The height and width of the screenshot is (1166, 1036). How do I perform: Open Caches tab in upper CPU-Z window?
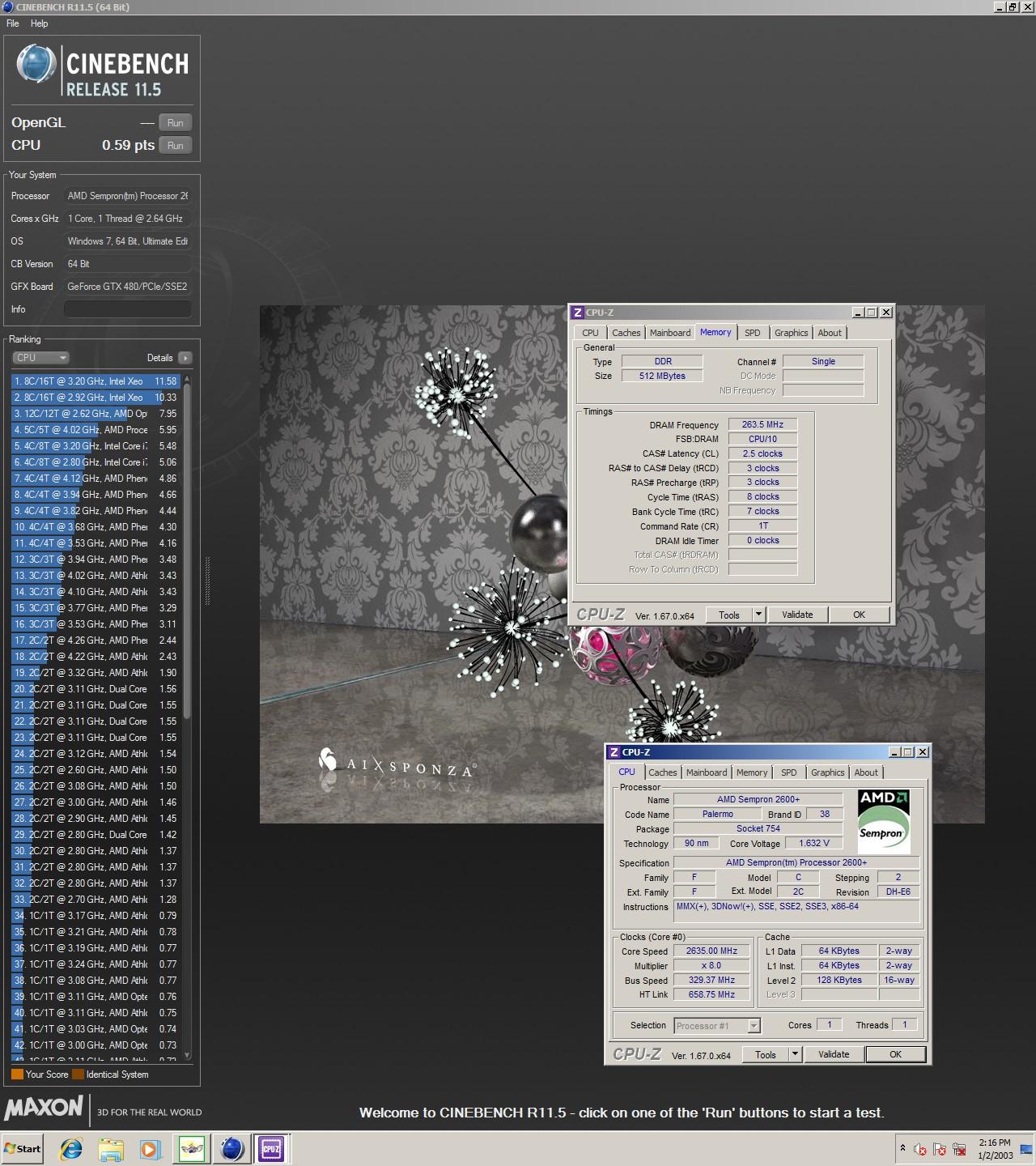point(626,333)
